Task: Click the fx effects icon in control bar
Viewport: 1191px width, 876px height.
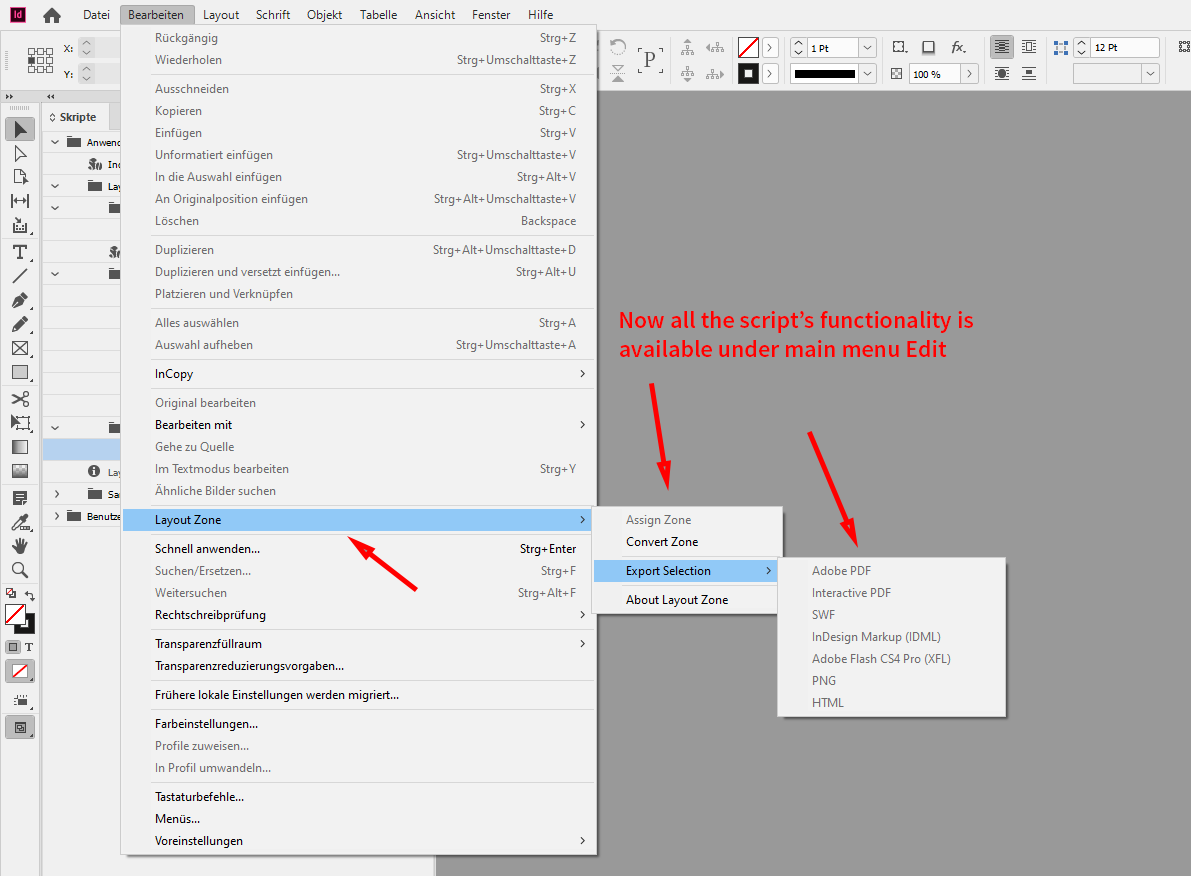Action: 956,46
